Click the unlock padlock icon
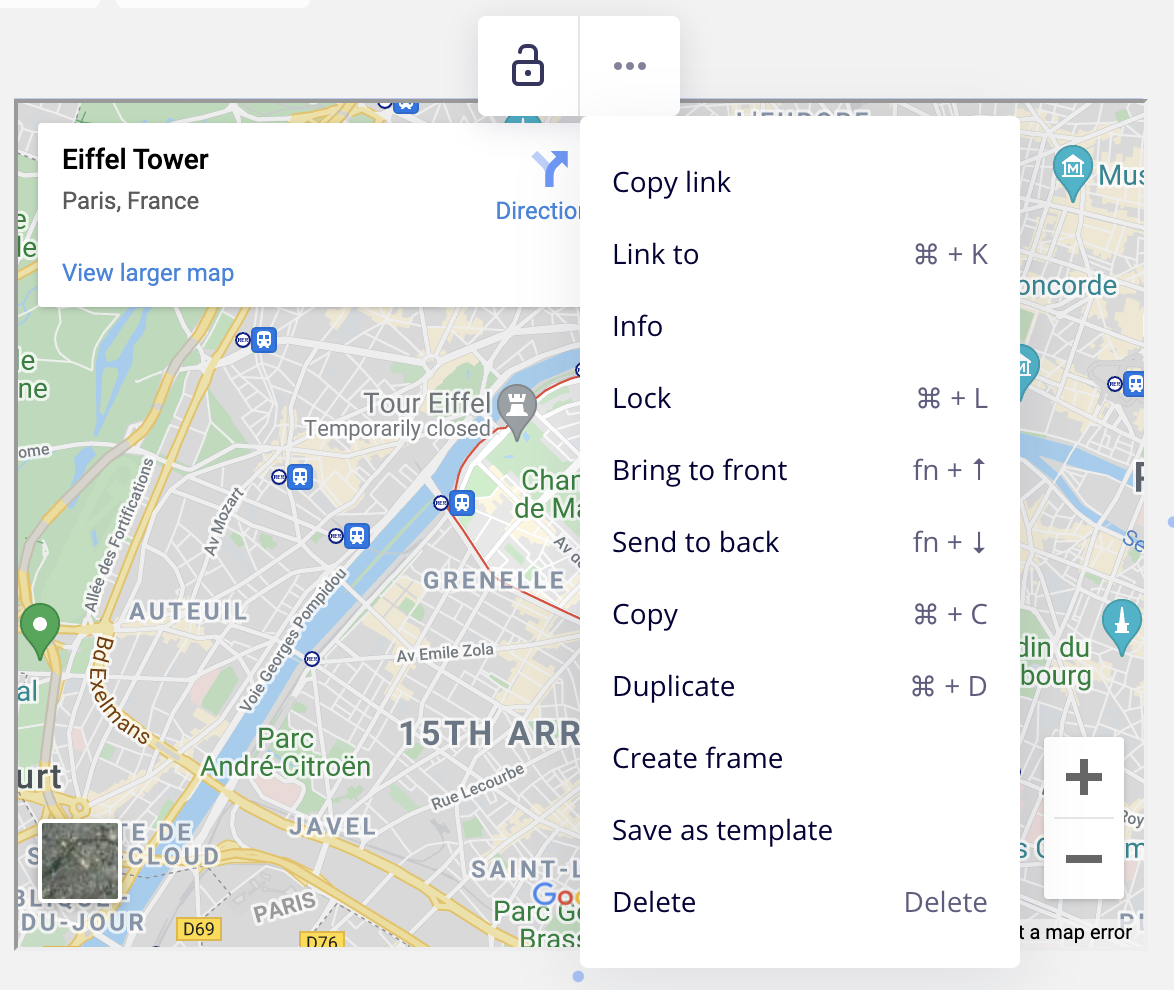The height and width of the screenshot is (990, 1174). tap(528, 66)
